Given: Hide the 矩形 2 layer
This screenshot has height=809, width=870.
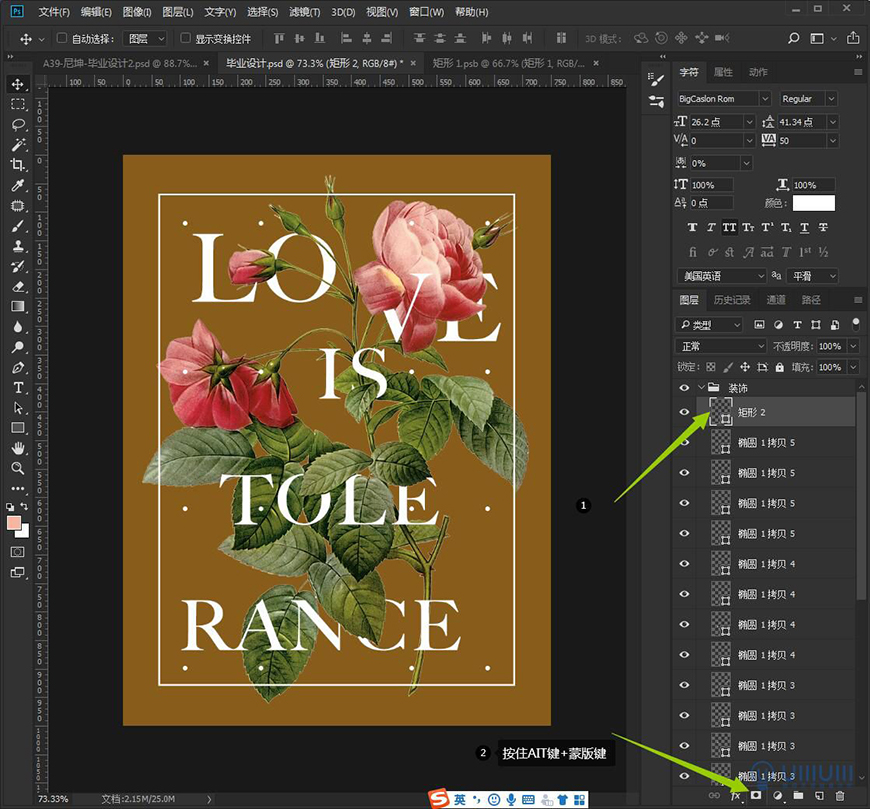Looking at the screenshot, I should (684, 412).
